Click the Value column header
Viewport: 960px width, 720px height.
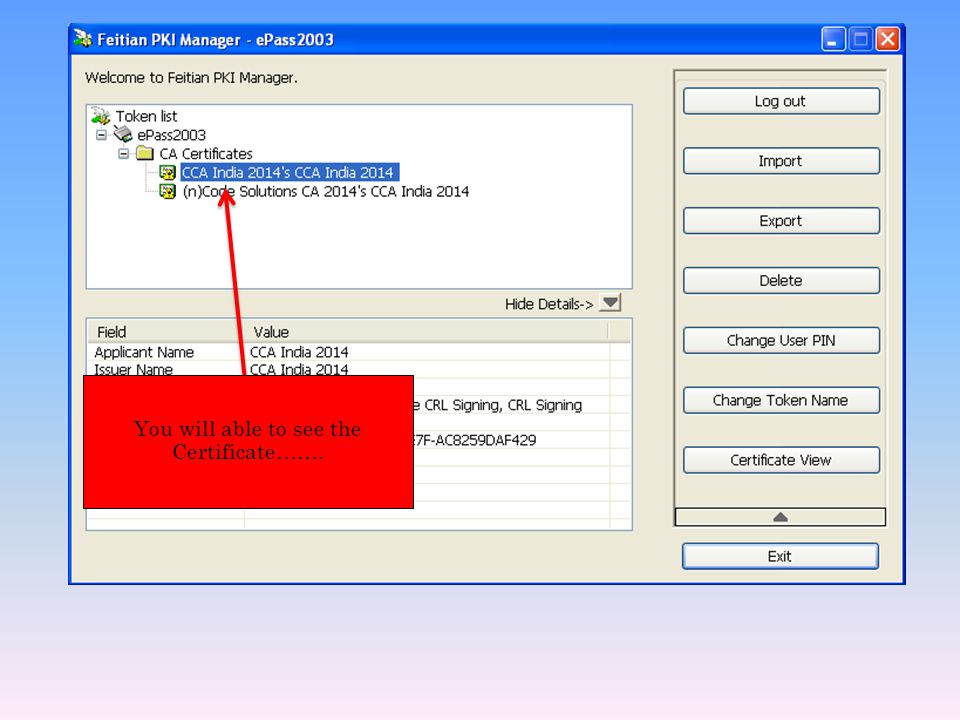coord(426,331)
